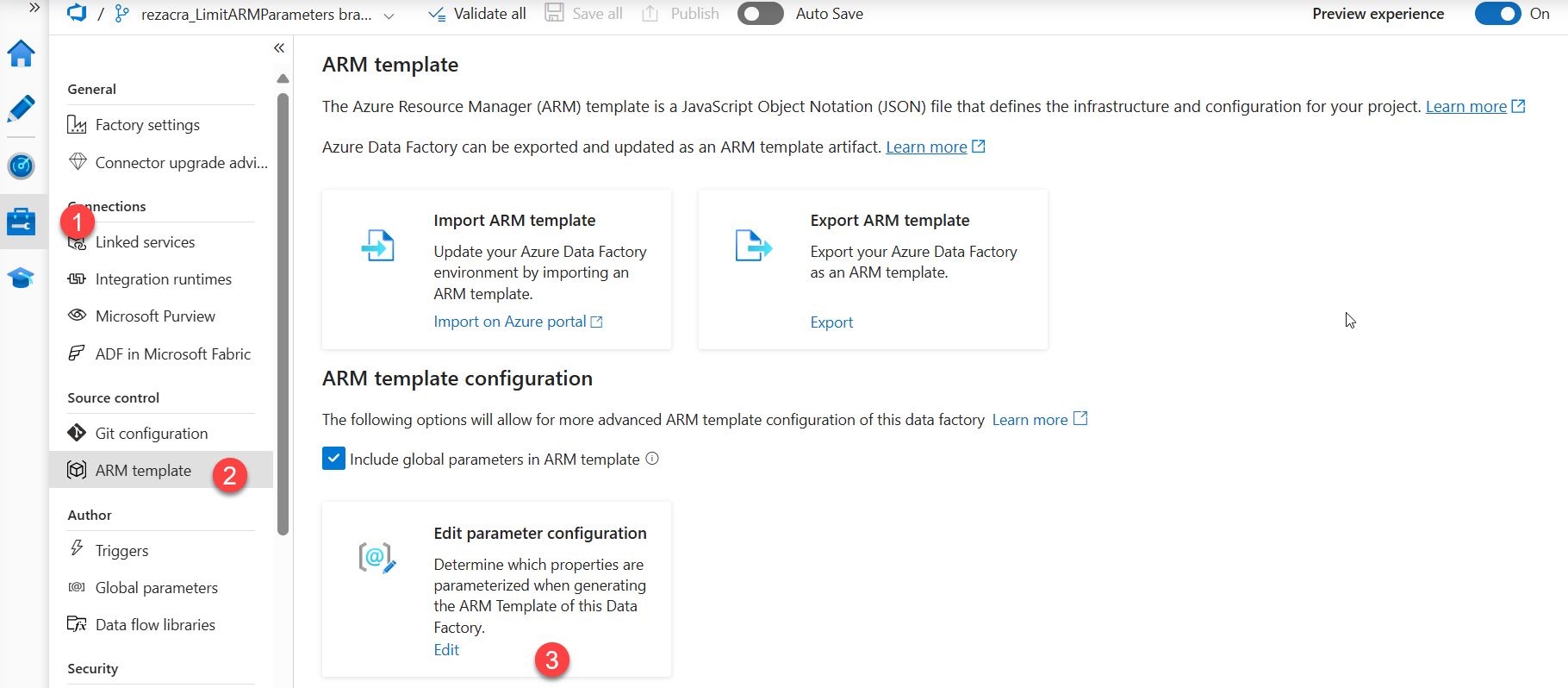Viewport: 1568px width, 688px height.
Task: Click the Edit parameter configuration icon
Action: pyautogui.click(x=376, y=558)
